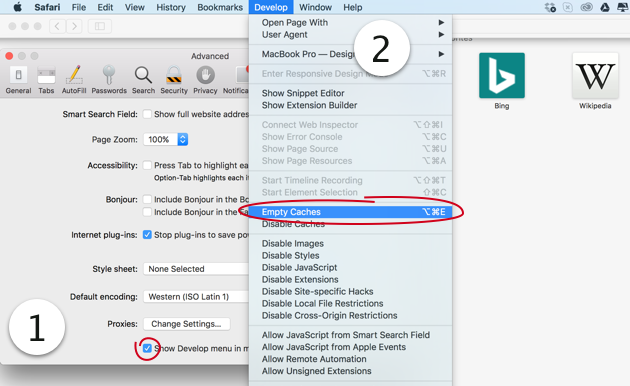
Task: Open the General preferences pane icon
Action: pyautogui.click(x=18, y=80)
